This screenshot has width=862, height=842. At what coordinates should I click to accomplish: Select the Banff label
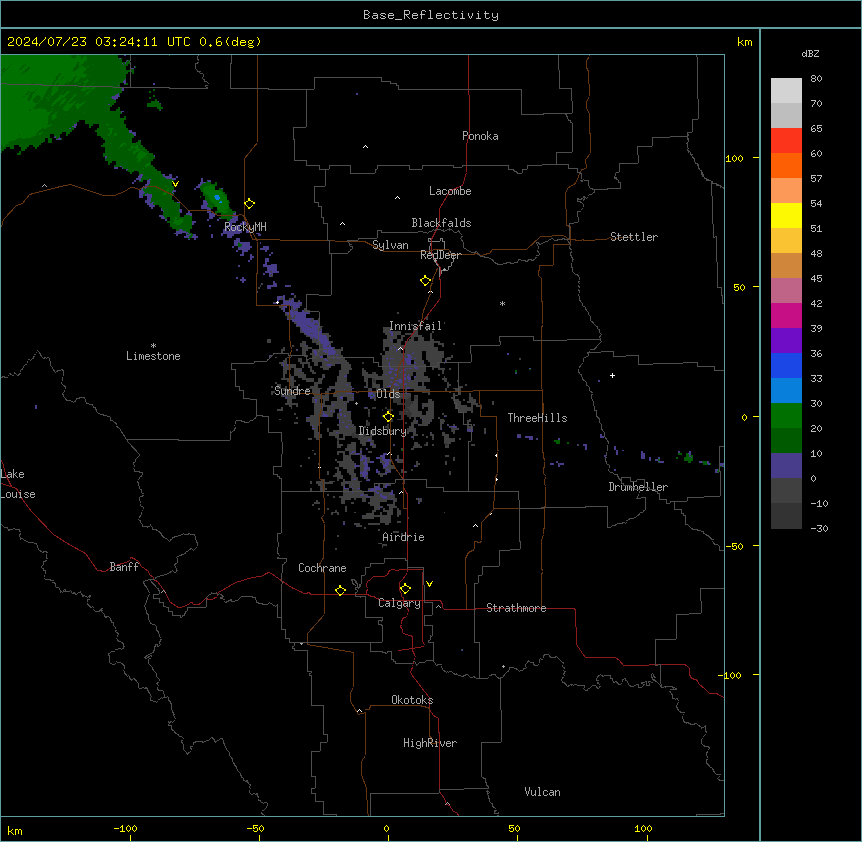[x=124, y=567]
